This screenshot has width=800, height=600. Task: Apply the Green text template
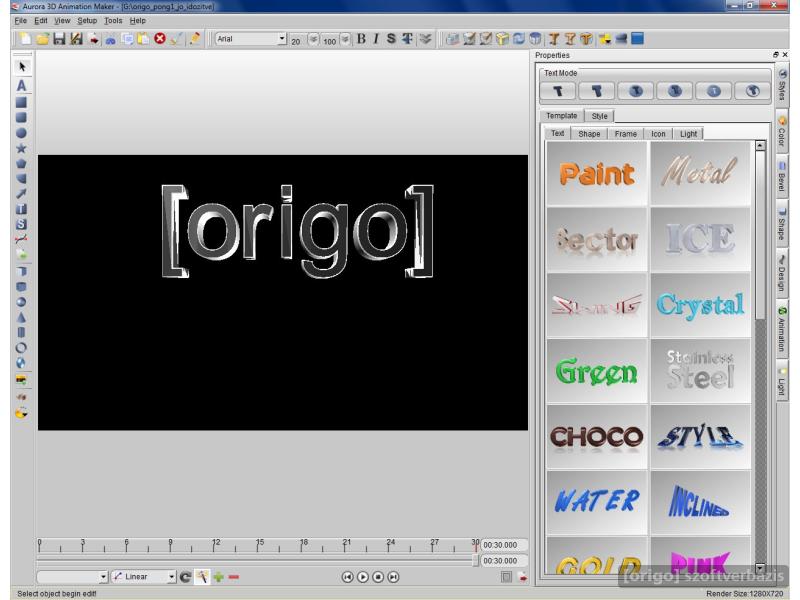pyautogui.click(x=596, y=371)
